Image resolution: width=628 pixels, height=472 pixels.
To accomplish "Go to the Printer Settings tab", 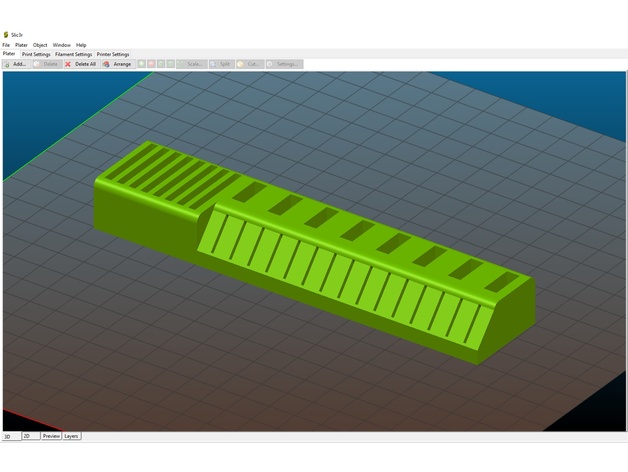I will (113, 54).
